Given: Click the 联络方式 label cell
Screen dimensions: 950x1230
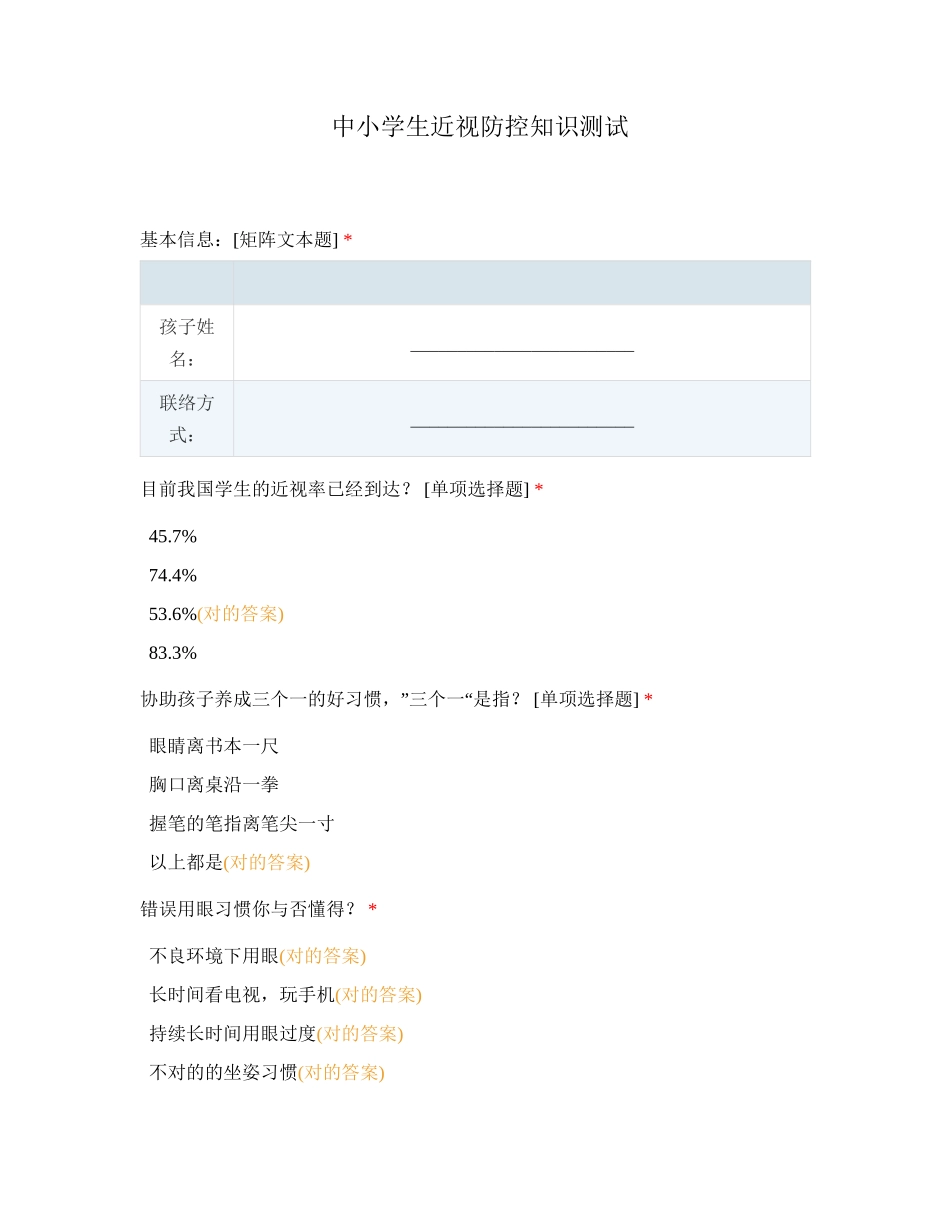Looking at the screenshot, I should point(187,419).
